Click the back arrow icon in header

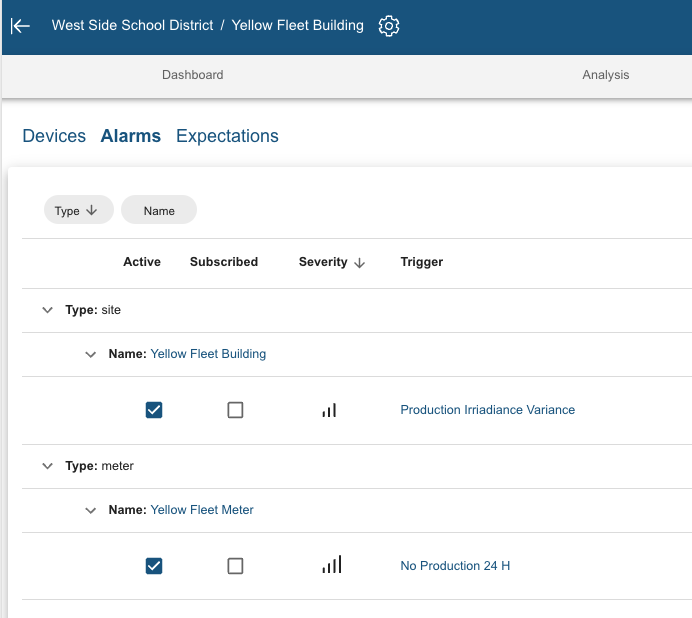pos(20,26)
